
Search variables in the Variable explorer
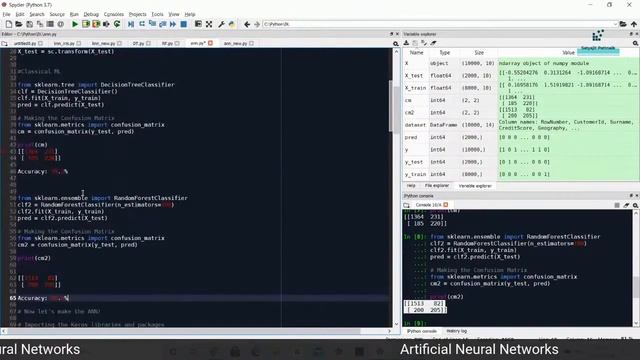pyautogui.click(x=635, y=43)
